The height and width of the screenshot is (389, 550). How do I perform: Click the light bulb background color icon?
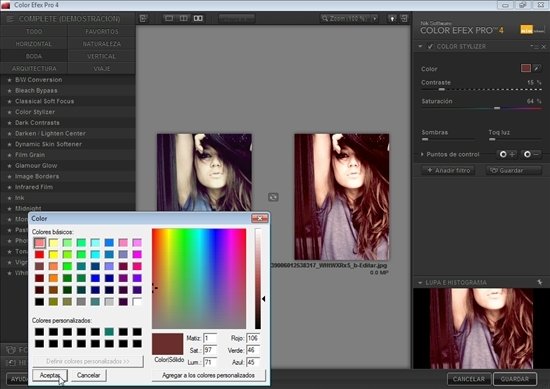(392, 19)
